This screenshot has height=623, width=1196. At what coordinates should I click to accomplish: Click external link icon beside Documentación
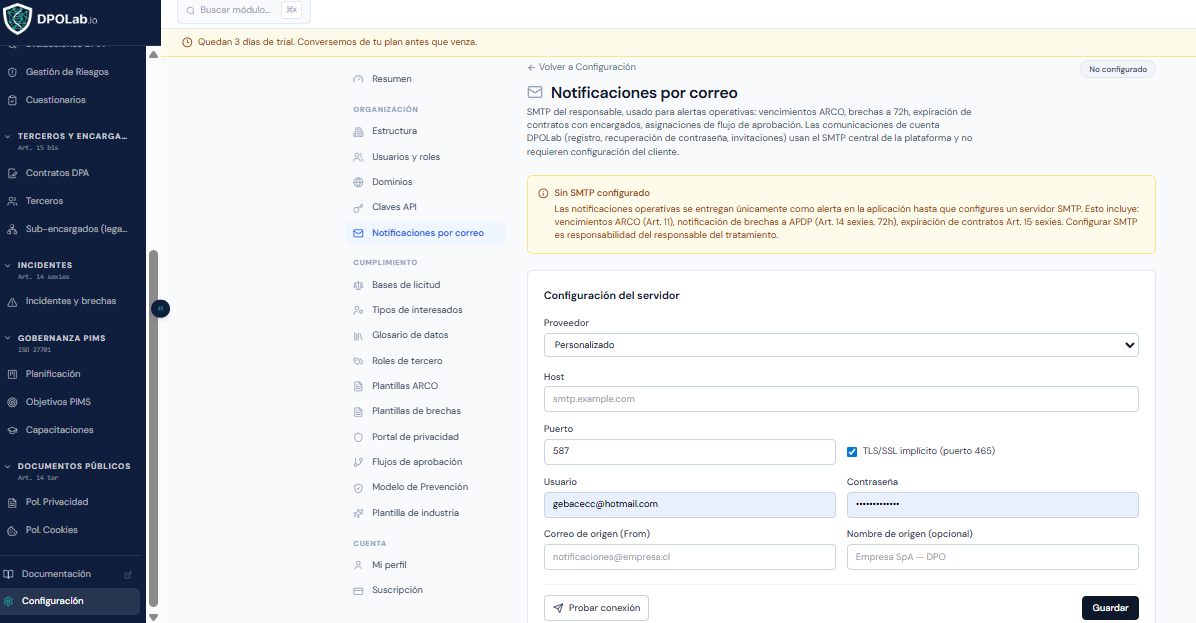tap(127, 574)
